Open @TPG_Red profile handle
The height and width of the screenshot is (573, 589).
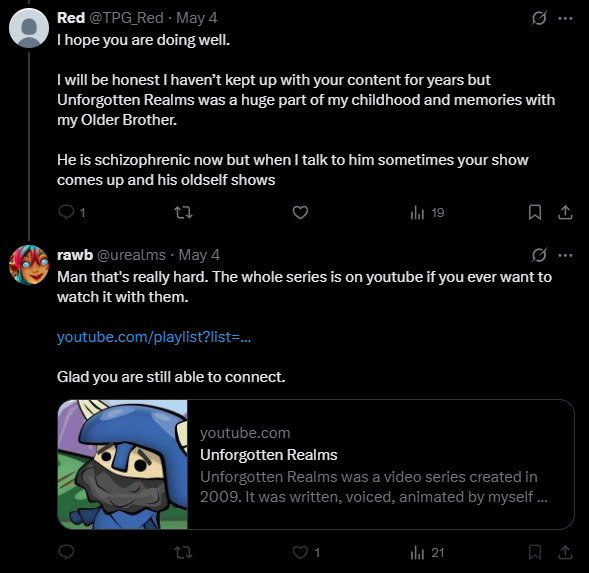126,18
